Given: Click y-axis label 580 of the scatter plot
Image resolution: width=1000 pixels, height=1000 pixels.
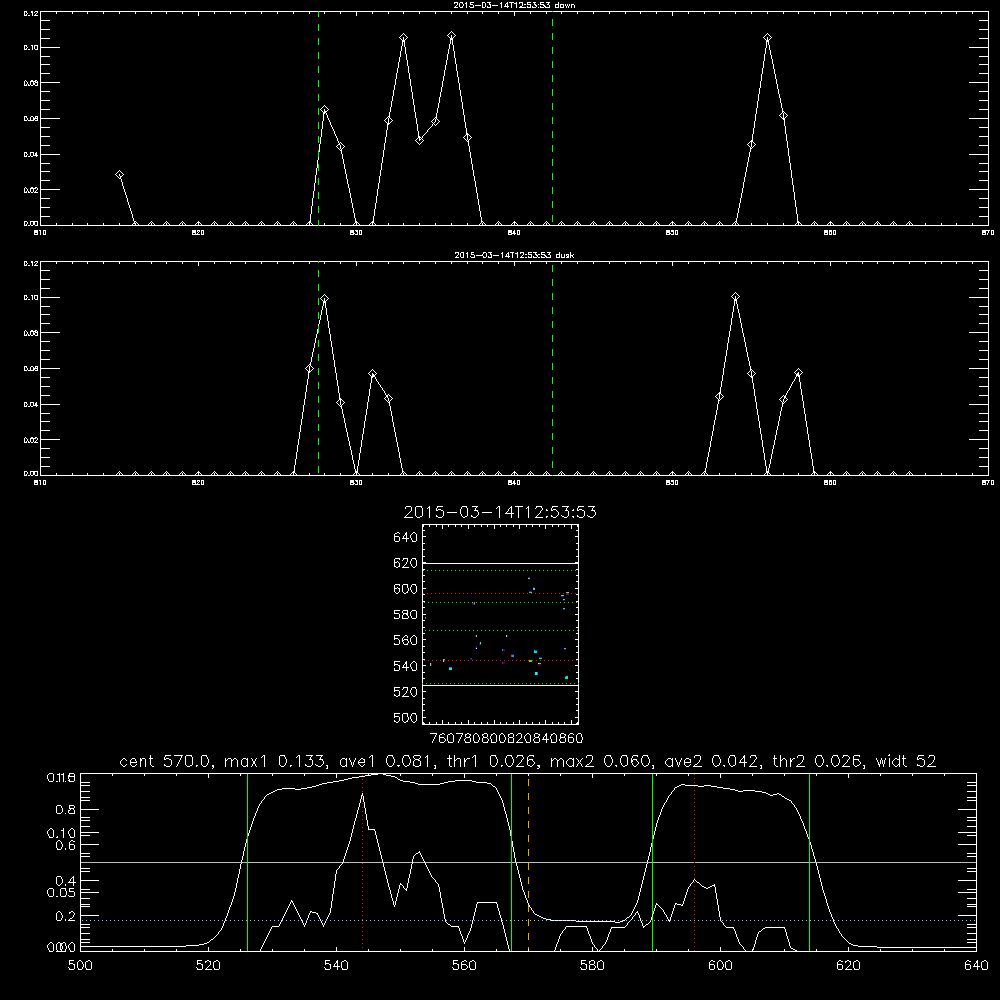Looking at the screenshot, I should [x=406, y=615].
